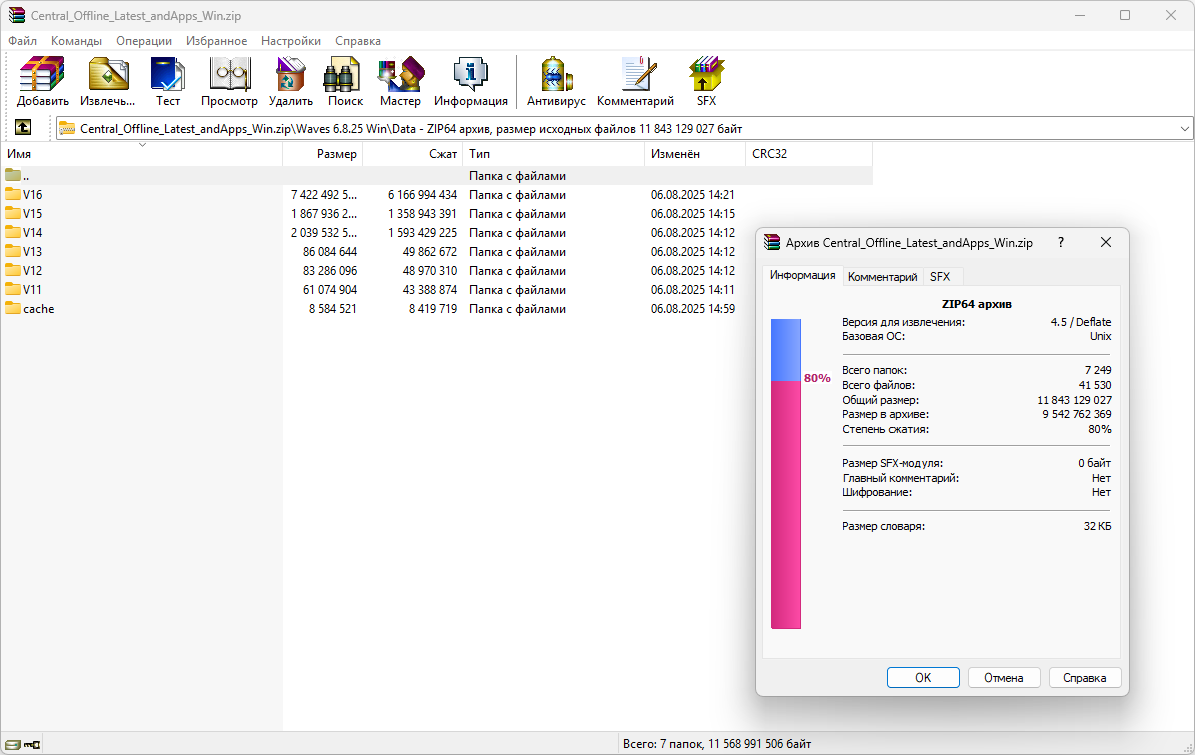Image resolution: width=1195 pixels, height=755 pixels.
Task: Click the V11 folder icon
Action: pos(13,290)
